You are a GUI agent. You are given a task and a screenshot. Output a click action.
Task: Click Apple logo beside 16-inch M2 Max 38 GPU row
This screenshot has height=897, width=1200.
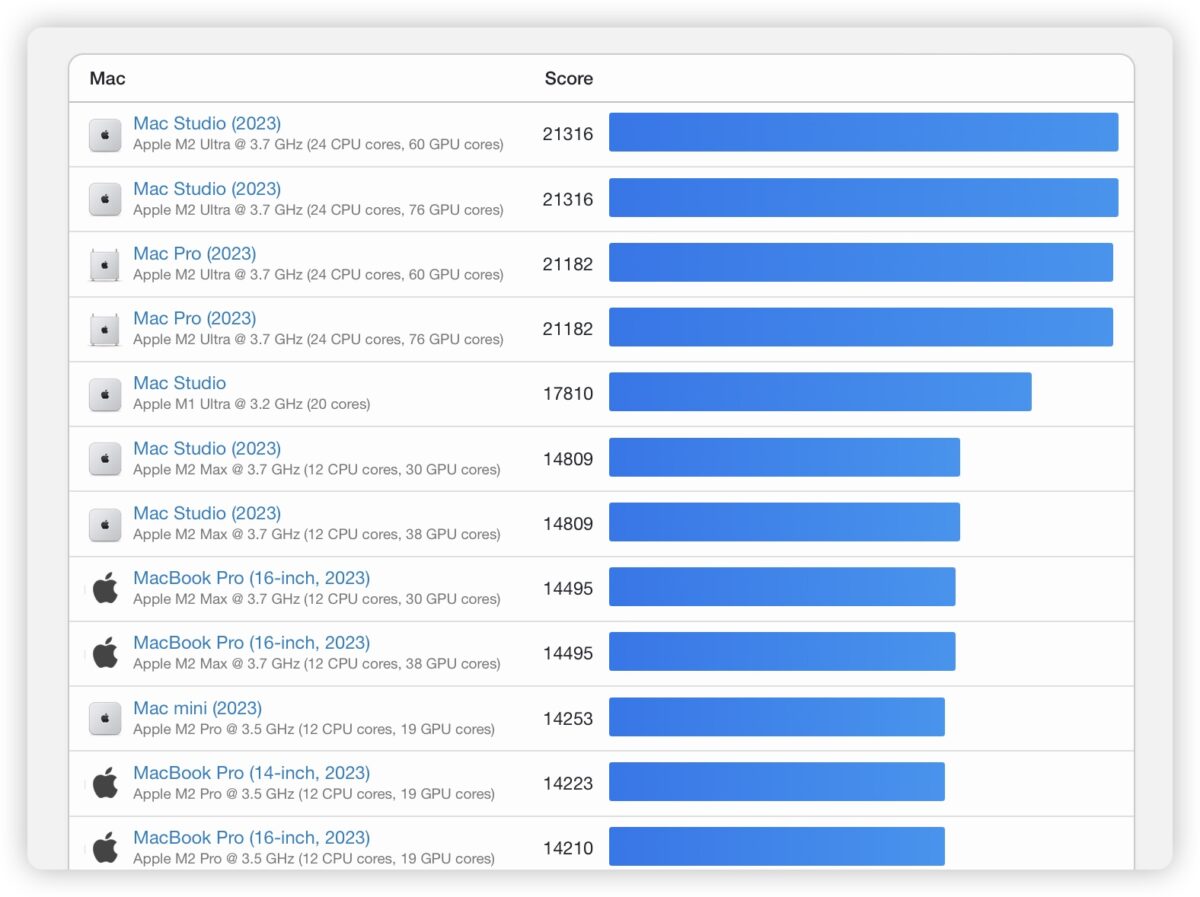[105, 653]
